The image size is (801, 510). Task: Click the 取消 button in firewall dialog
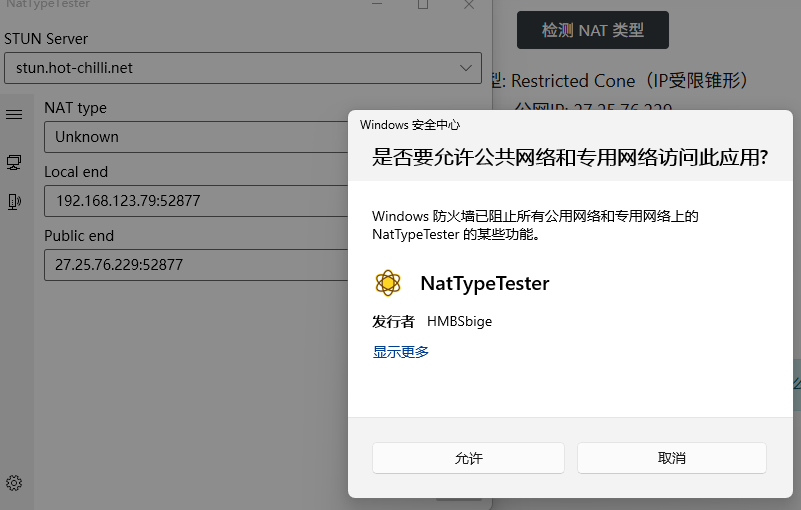[672, 458]
